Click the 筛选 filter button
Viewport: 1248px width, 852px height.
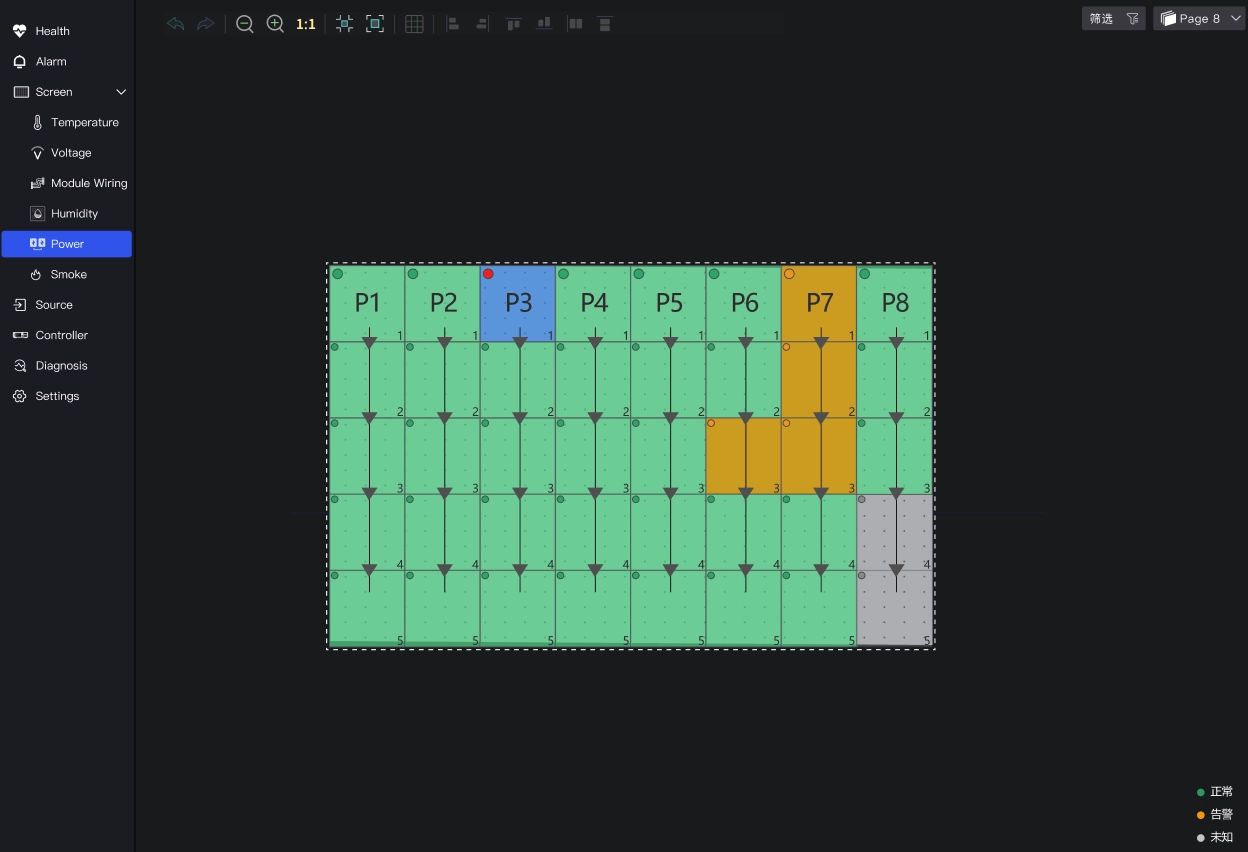tap(1112, 18)
